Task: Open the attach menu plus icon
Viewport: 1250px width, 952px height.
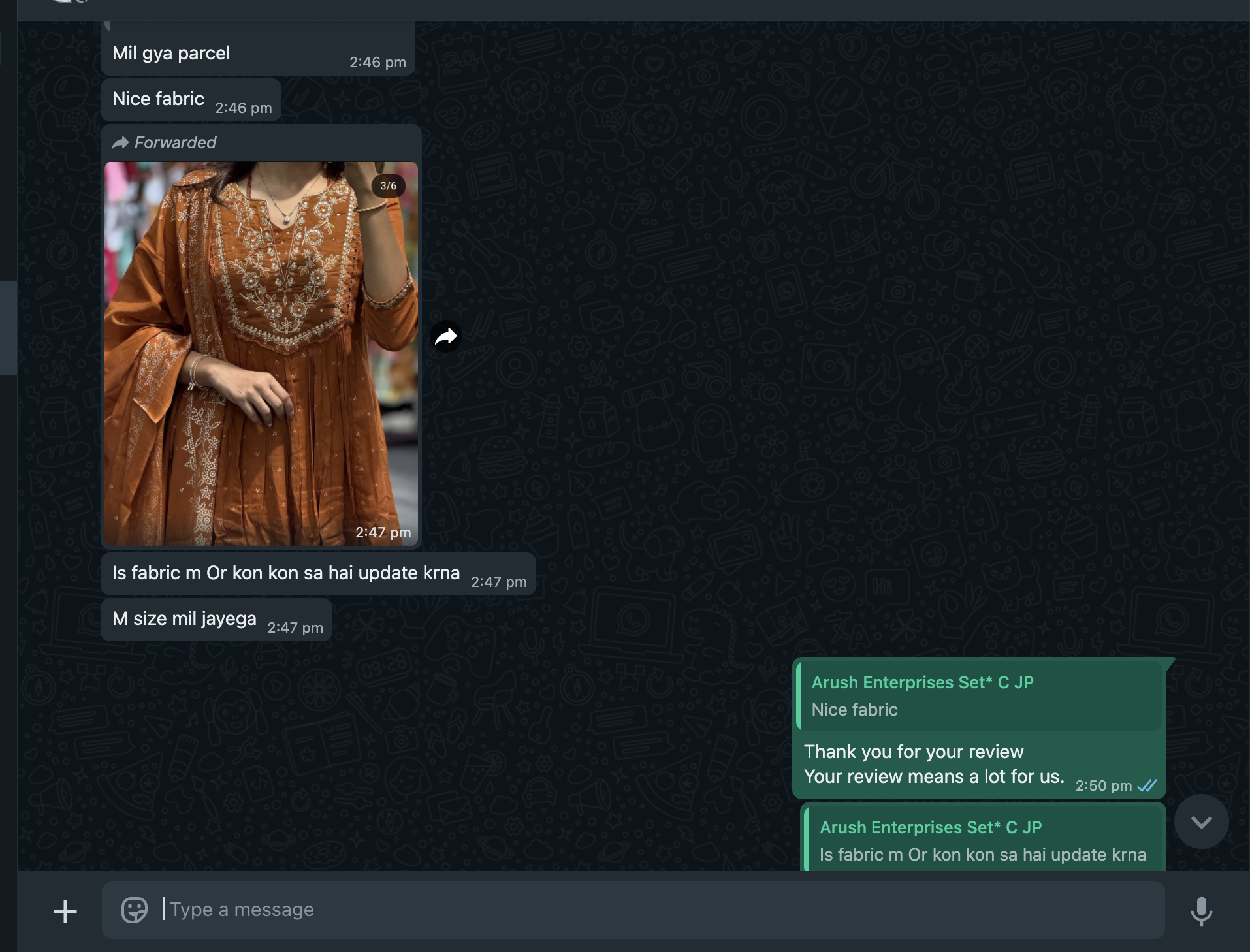Action: point(65,911)
